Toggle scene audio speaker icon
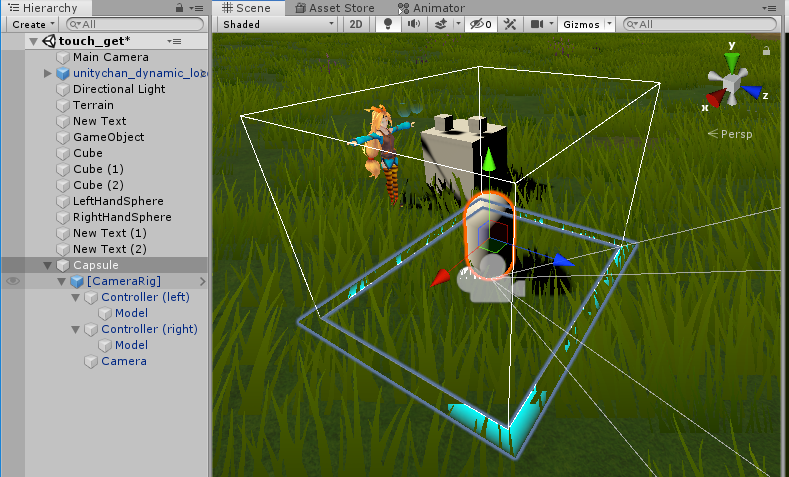789x477 pixels. coord(414,24)
